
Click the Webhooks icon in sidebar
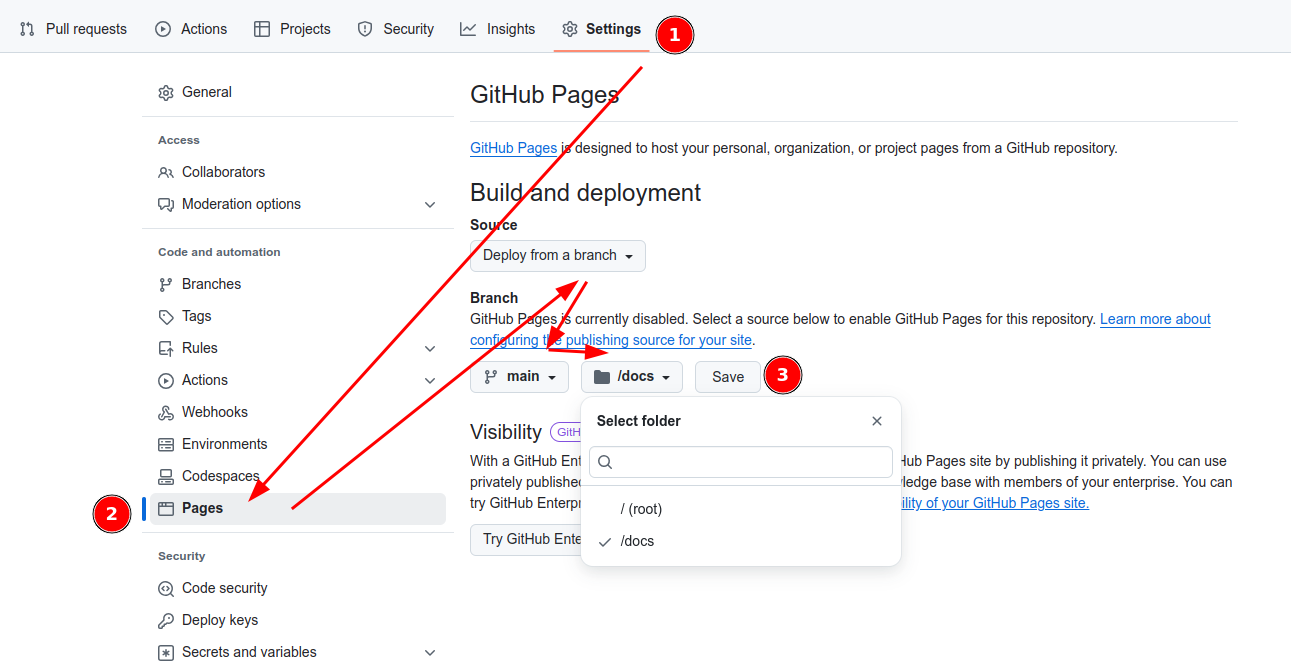point(166,413)
